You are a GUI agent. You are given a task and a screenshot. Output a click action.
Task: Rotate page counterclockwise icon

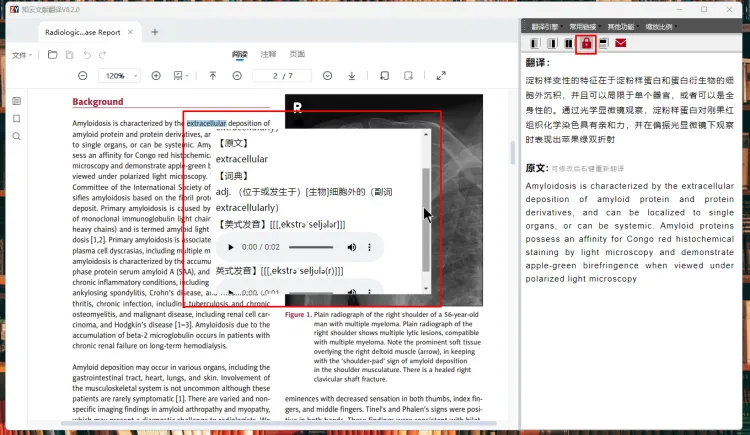click(385, 76)
